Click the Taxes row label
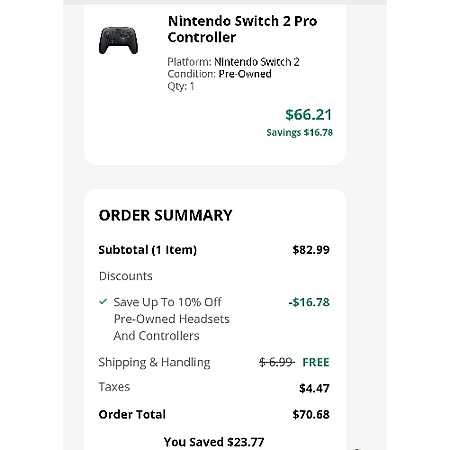Image resolution: width=450 pixels, height=450 pixels. [x=114, y=387]
